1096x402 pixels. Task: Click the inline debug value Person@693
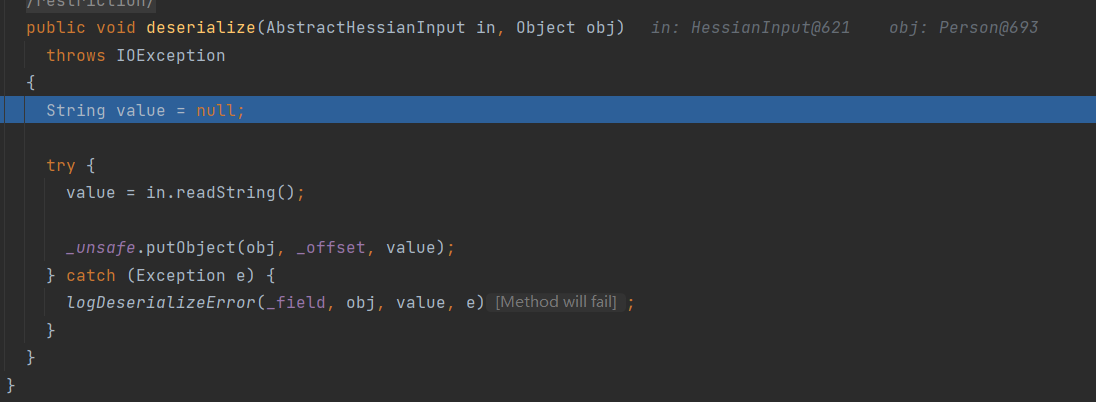coord(985,28)
